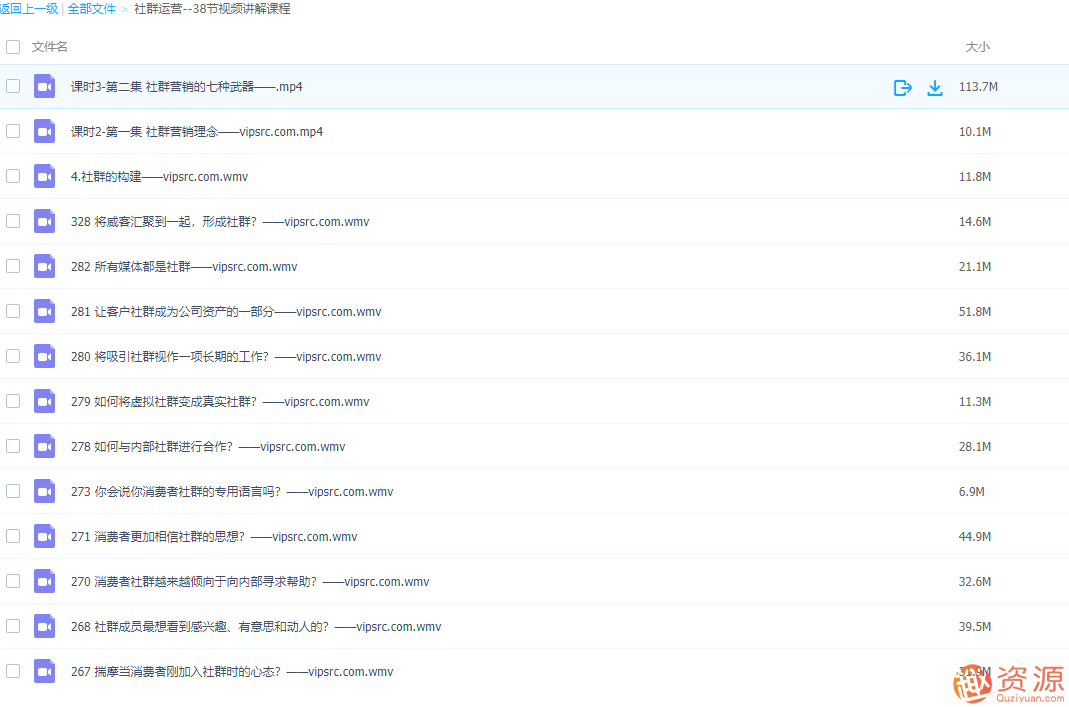This screenshot has height=707, width=1069.
Task: Click video icon next to file 271
Action: pos(44,537)
